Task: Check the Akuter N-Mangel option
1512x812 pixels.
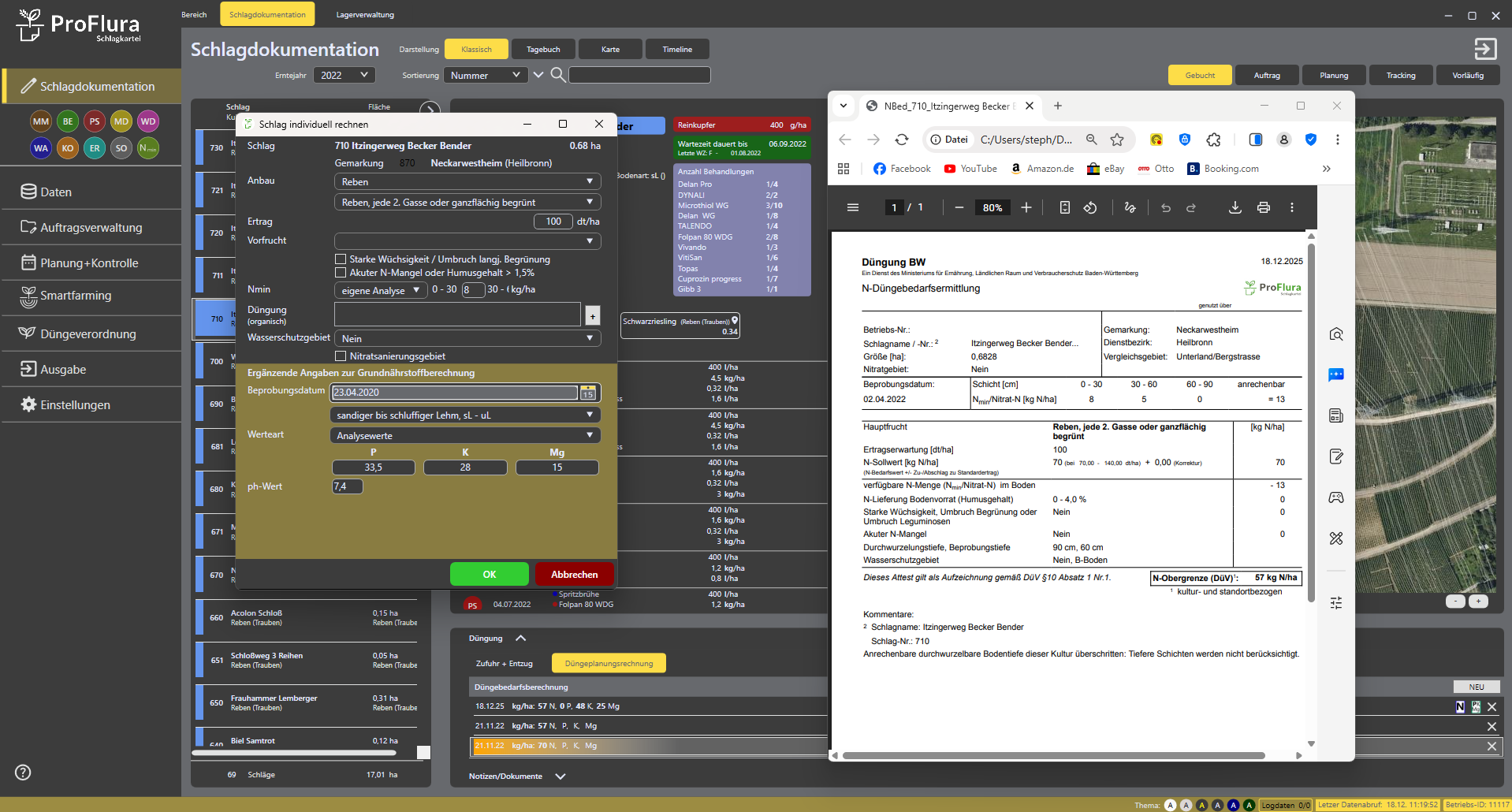Action: (x=341, y=273)
